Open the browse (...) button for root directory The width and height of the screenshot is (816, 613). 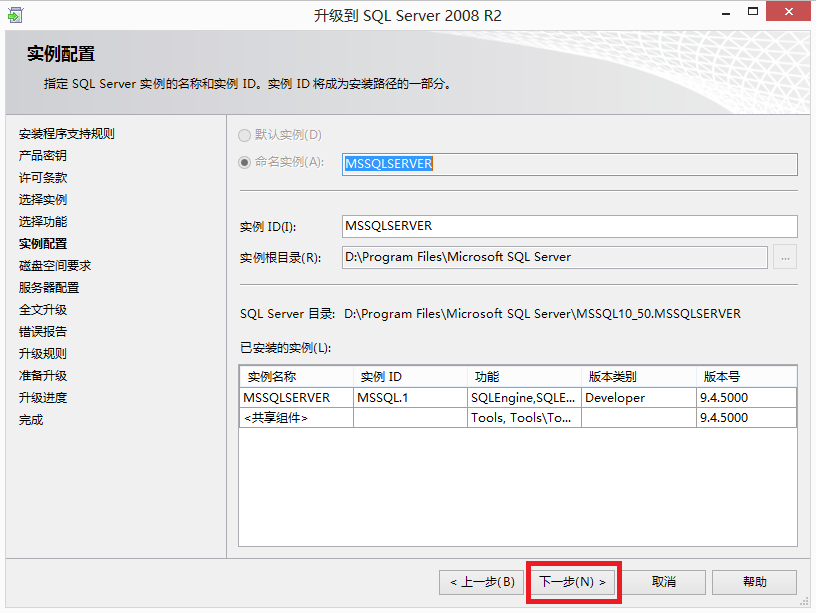(x=785, y=257)
